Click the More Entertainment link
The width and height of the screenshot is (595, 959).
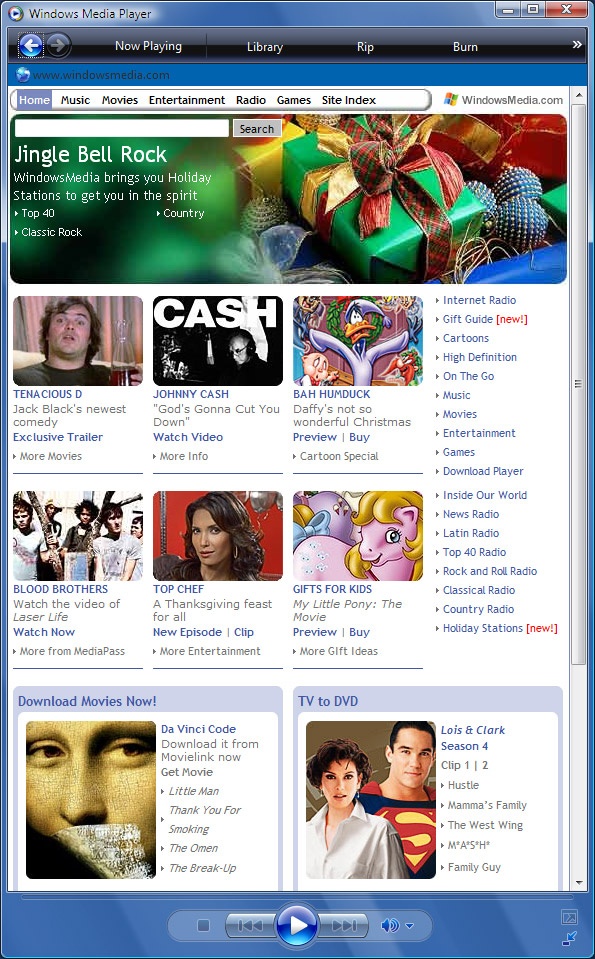[210, 651]
